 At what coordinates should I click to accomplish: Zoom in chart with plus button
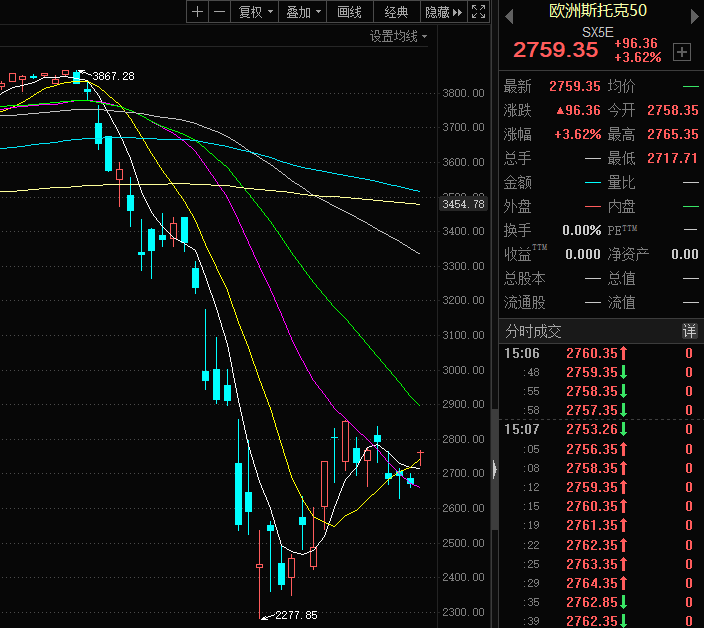coord(197,12)
